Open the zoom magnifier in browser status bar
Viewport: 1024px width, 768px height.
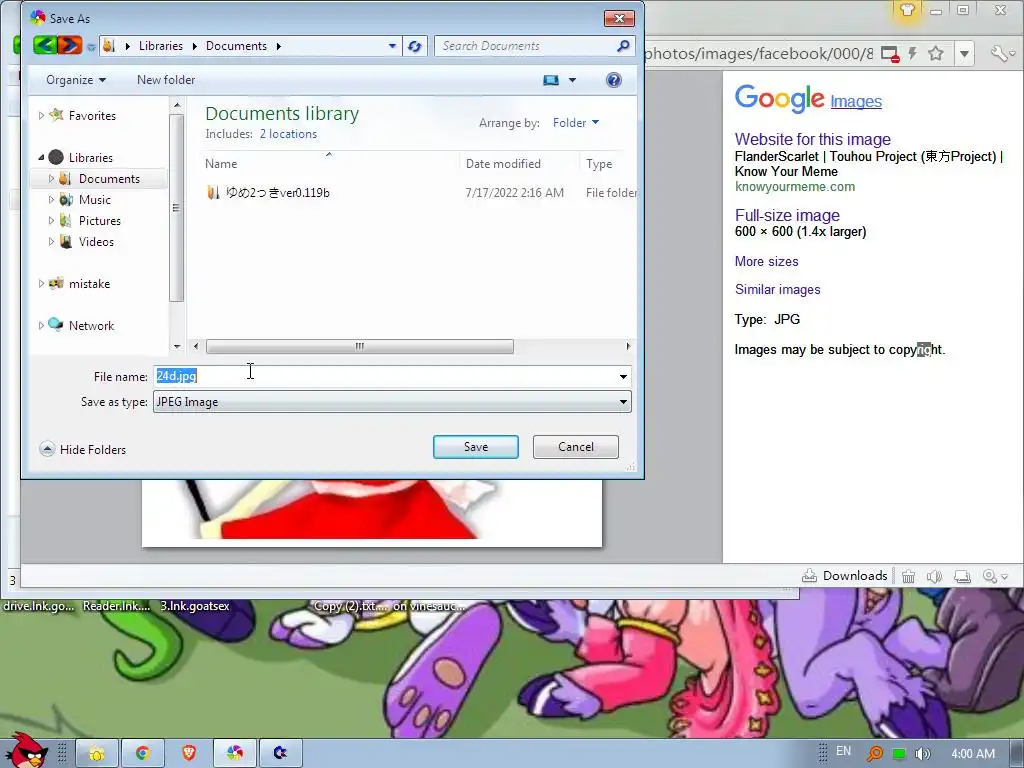coord(990,576)
